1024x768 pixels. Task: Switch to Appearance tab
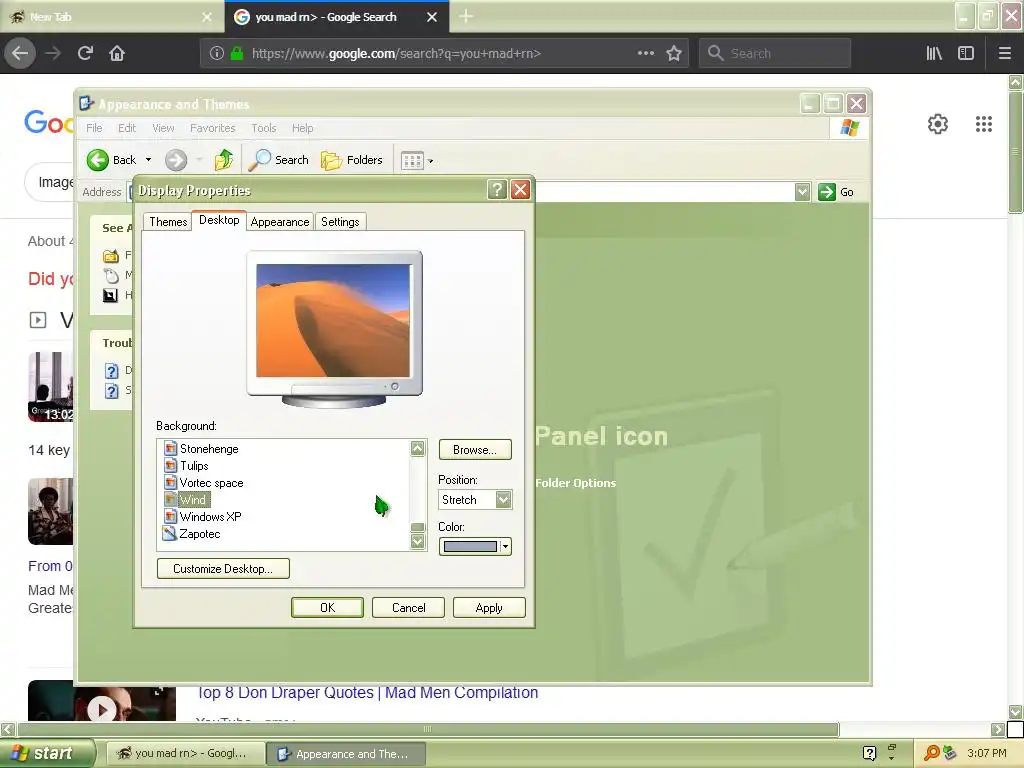[280, 222]
